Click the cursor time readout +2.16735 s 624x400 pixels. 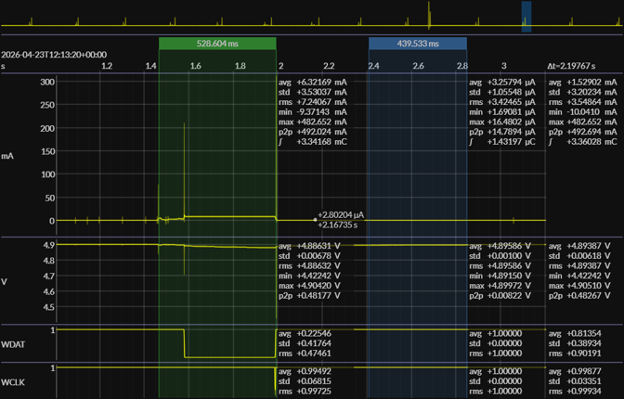(337, 225)
